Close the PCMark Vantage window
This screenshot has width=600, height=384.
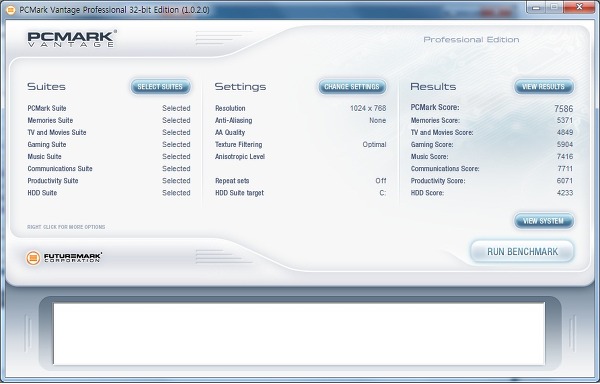pyautogui.click(x=579, y=7)
